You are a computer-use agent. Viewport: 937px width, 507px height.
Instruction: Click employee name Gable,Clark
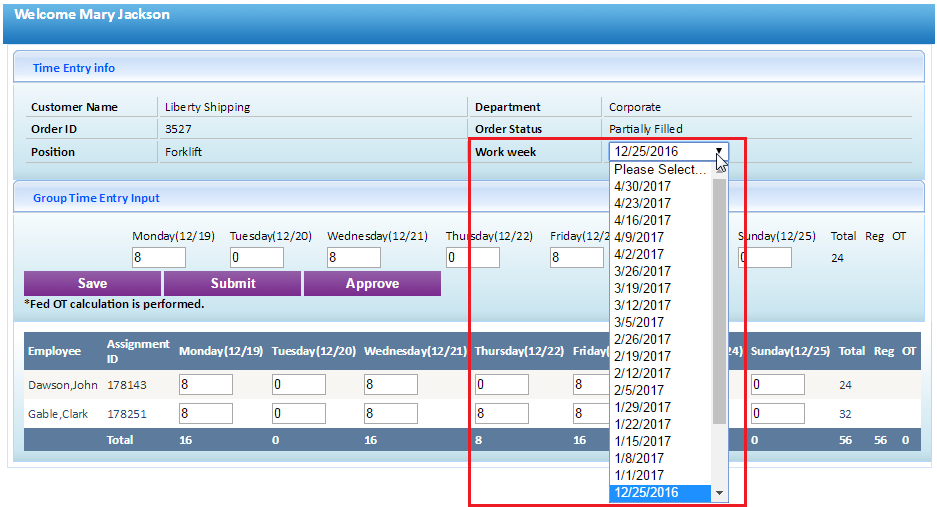58,414
